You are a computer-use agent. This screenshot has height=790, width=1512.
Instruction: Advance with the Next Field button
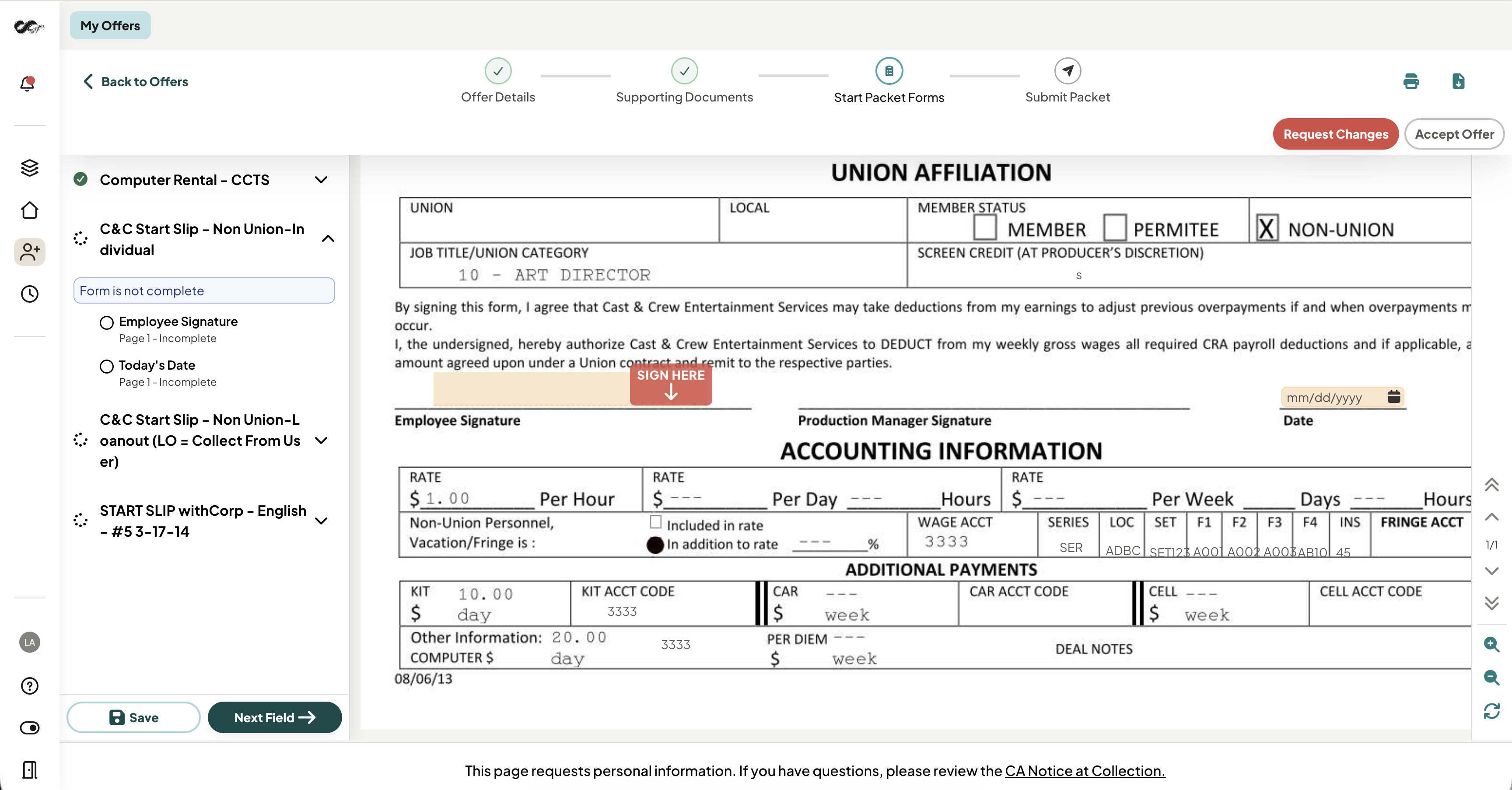(275, 717)
